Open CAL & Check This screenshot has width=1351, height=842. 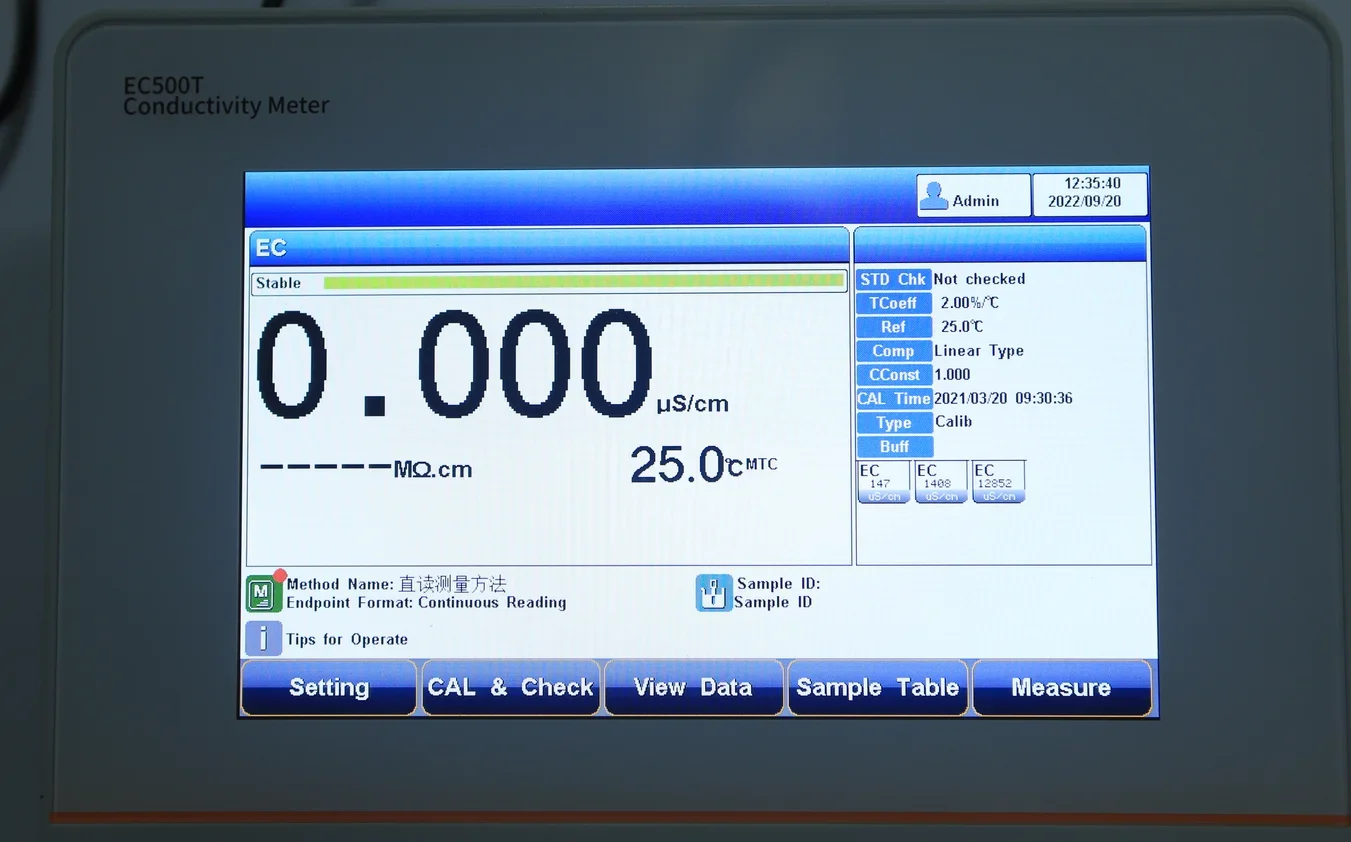[511, 687]
